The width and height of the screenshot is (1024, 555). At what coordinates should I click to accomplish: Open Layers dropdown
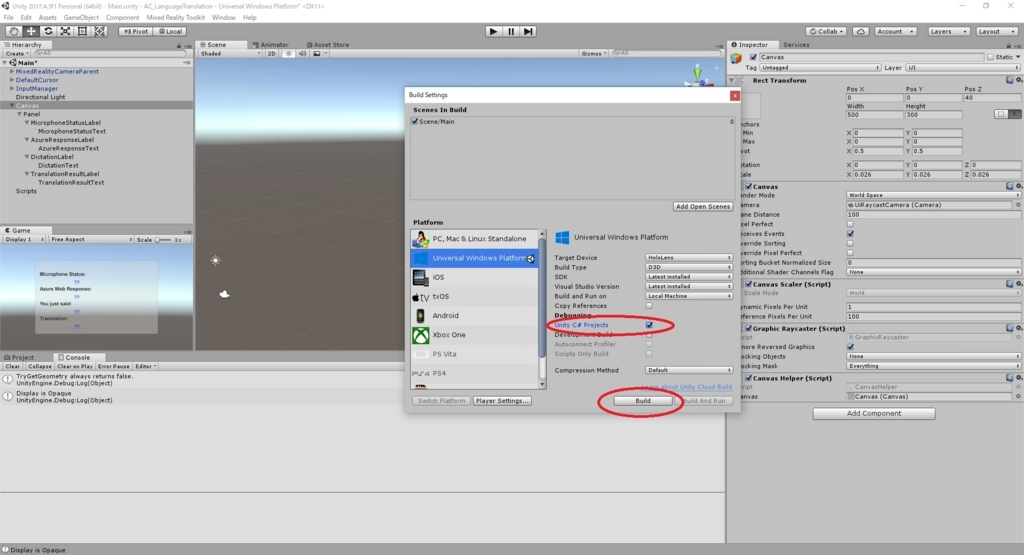click(x=948, y=31)
